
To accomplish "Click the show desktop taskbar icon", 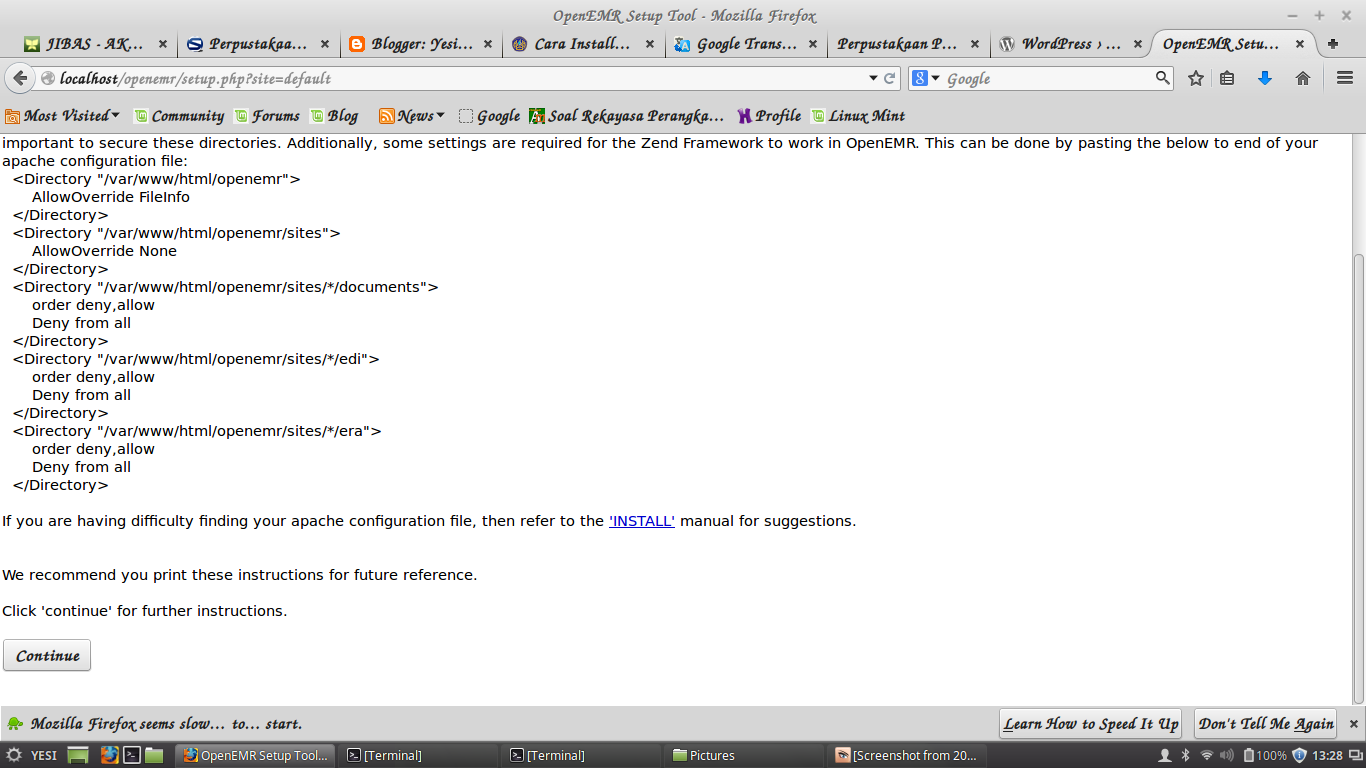I will click(77, 755).
